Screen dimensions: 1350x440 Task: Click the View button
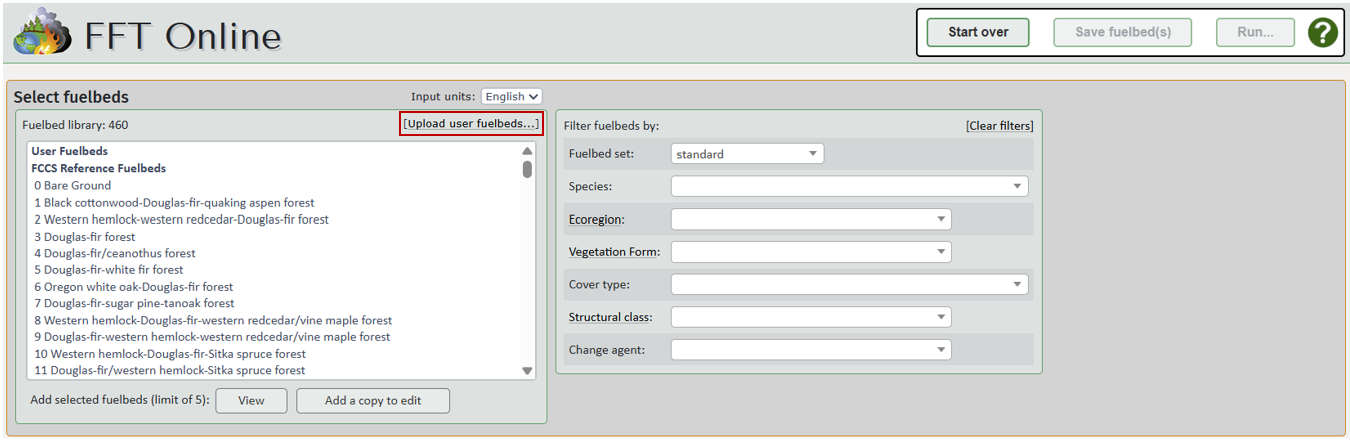[x=251, y=400]
